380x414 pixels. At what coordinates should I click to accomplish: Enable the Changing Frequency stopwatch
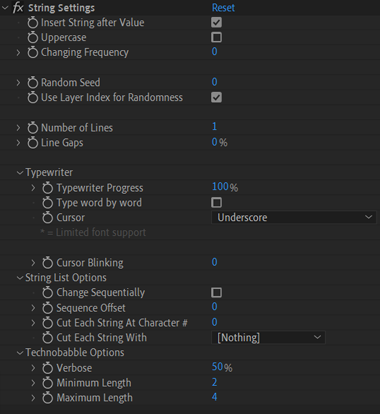tap(33, 52)
